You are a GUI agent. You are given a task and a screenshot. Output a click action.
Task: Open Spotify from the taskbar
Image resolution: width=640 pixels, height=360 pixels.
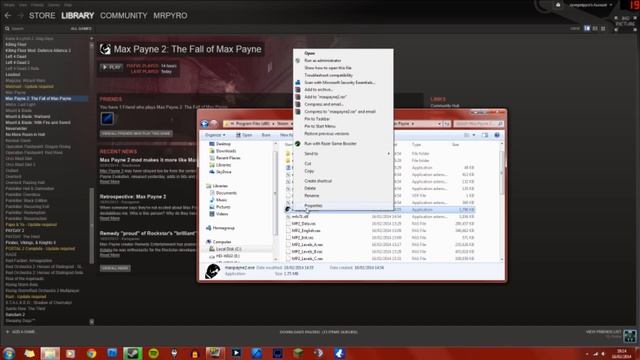(153, 353)
